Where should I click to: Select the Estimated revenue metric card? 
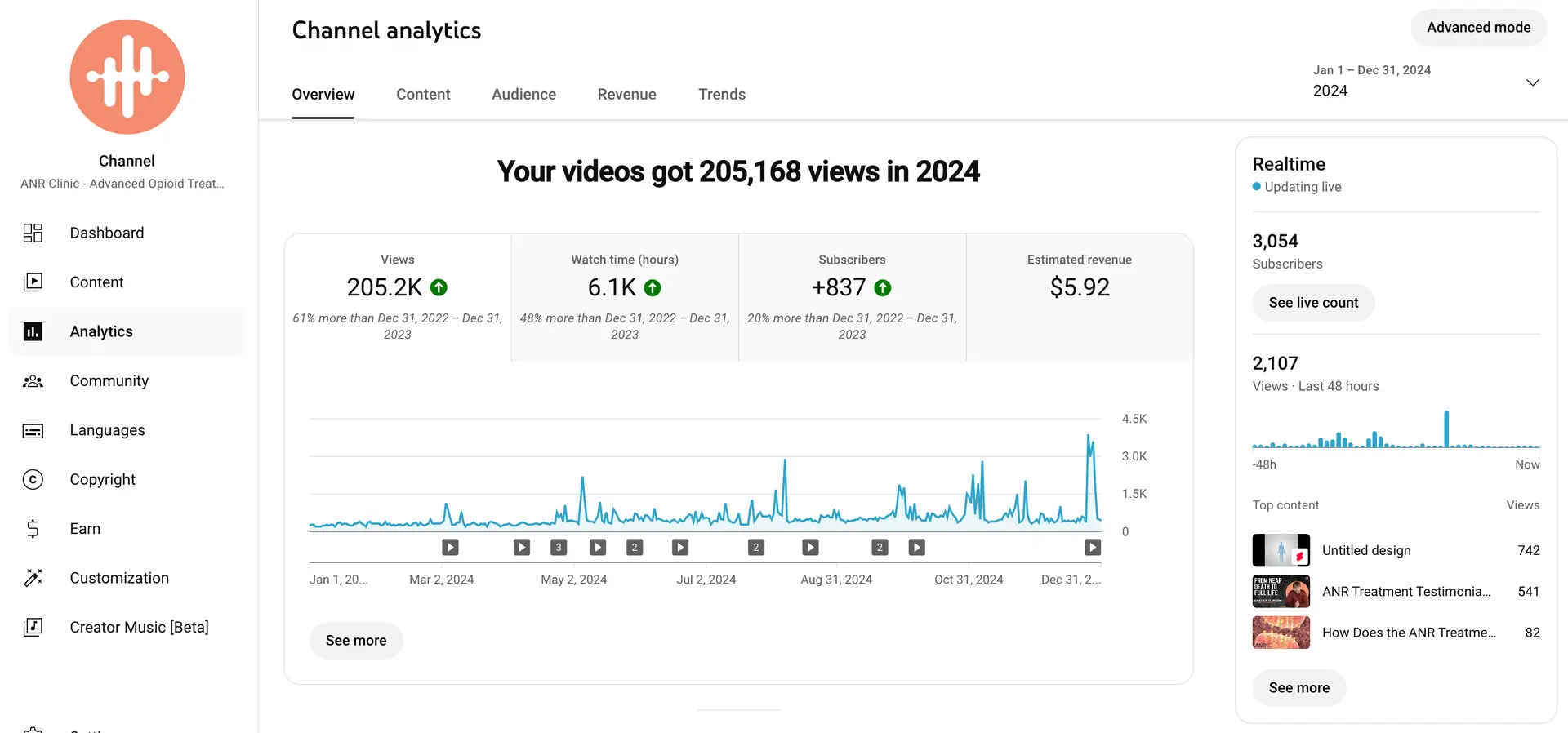1079,297
